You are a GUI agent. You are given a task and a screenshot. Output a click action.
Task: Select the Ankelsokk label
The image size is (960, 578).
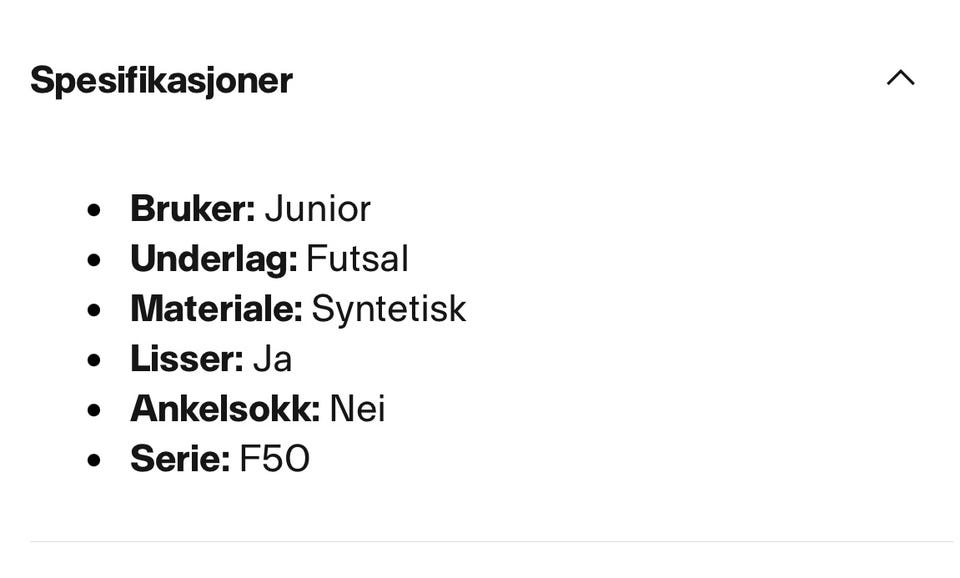click(x=225, y=408)
